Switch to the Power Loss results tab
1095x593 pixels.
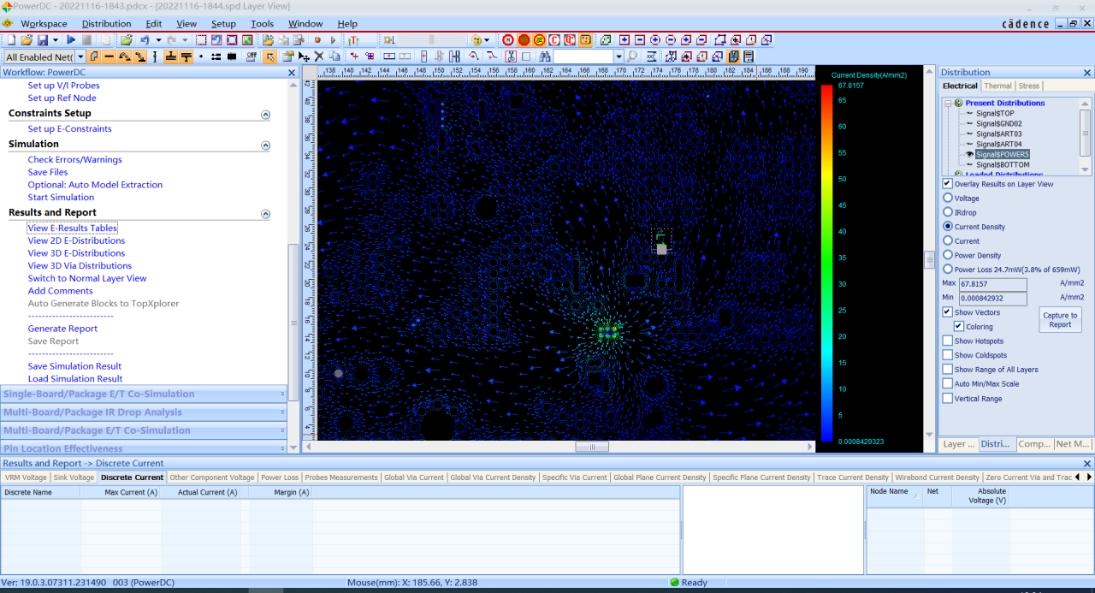(279, 478)
